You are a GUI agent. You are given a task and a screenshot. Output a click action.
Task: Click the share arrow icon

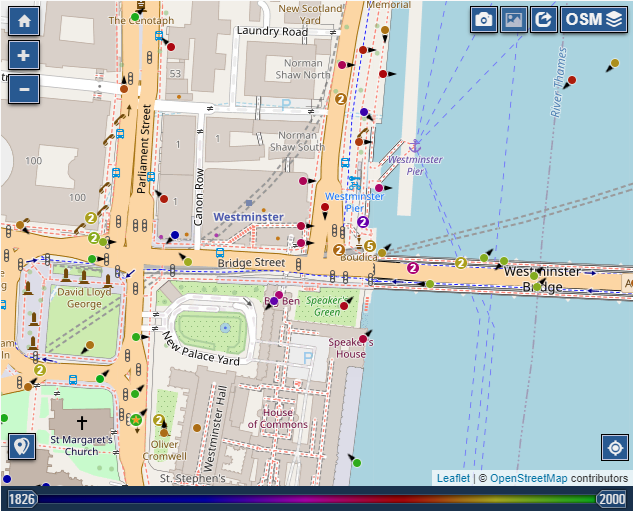[x=544, y=20]
